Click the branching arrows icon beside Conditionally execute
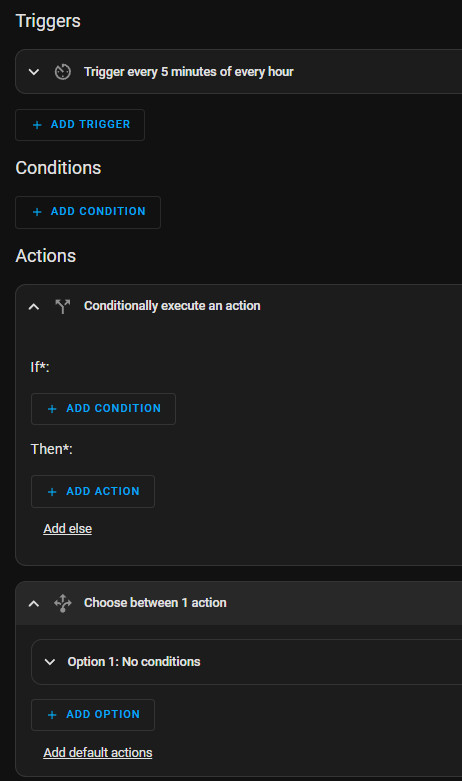Screen dimensions: 462x781 [63, 306]
